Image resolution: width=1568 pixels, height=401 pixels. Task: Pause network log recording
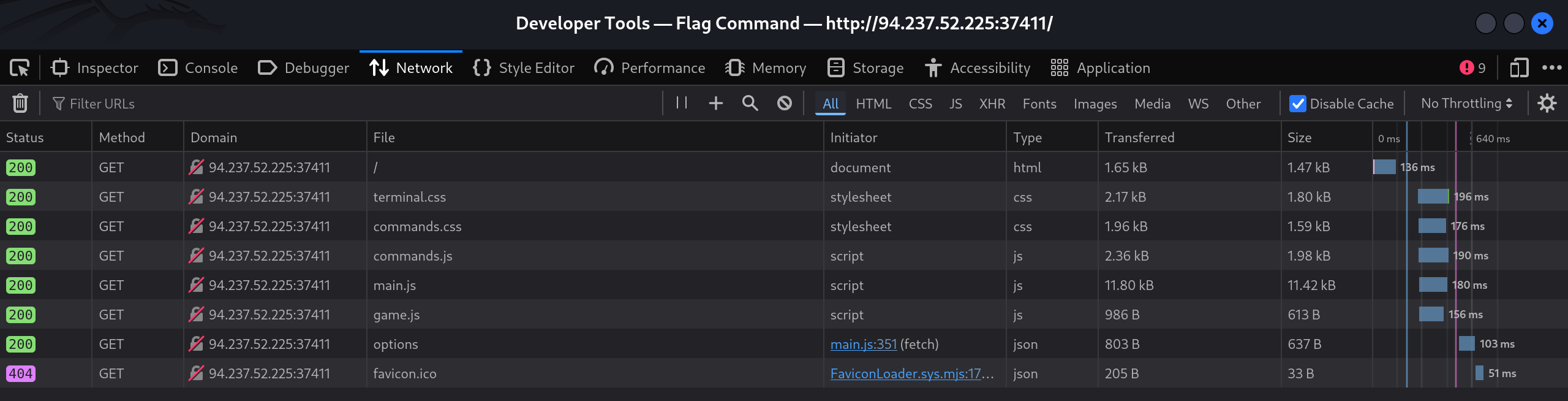(682, 103)
